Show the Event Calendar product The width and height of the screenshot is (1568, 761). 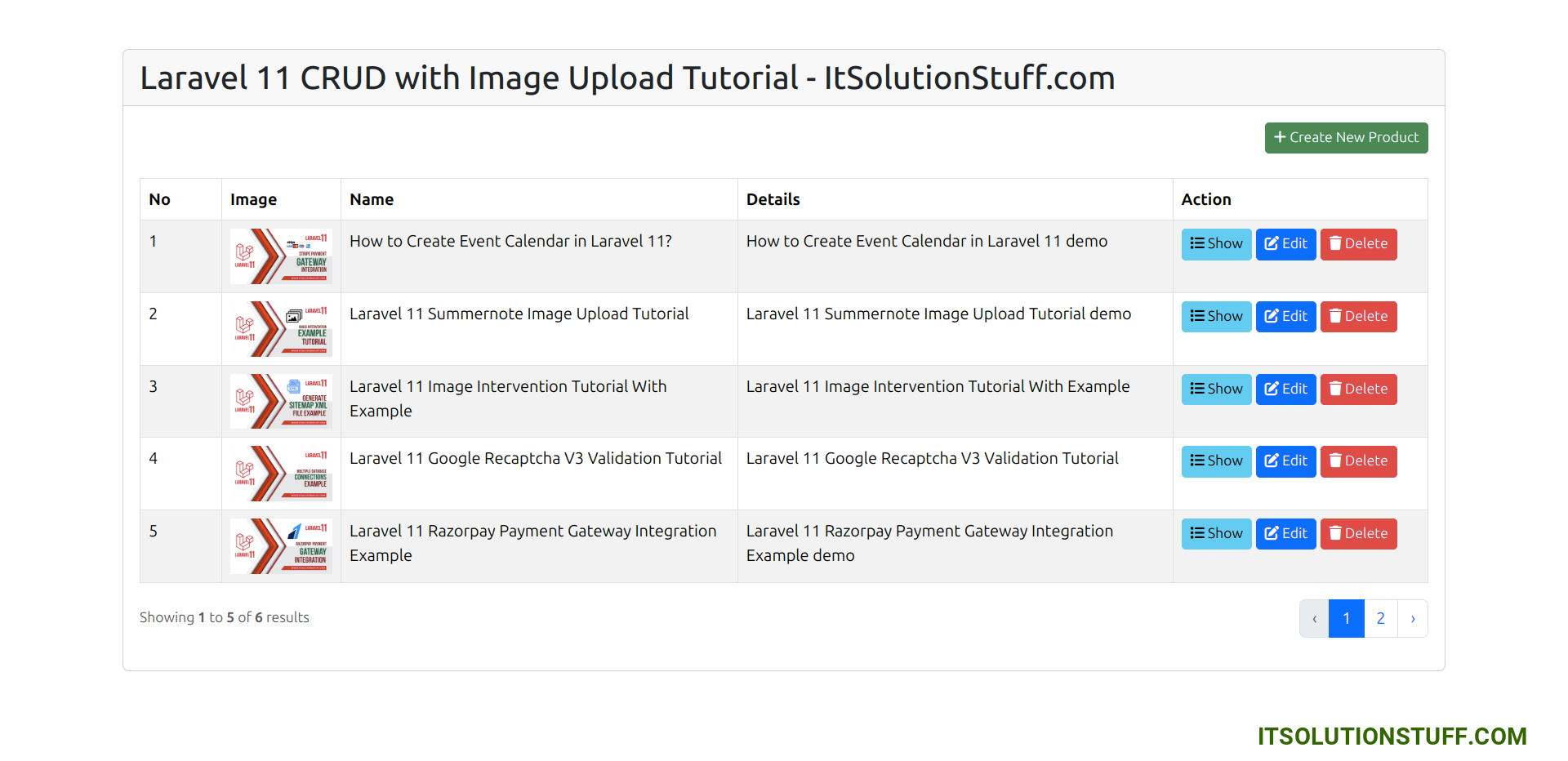[x=1216, y=244]
